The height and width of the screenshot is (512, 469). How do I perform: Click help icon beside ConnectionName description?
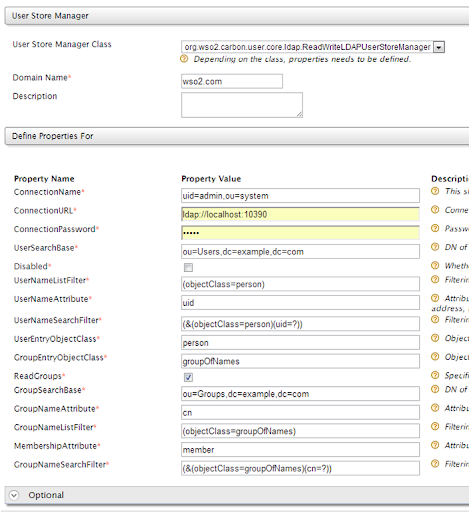click(435, 191)
